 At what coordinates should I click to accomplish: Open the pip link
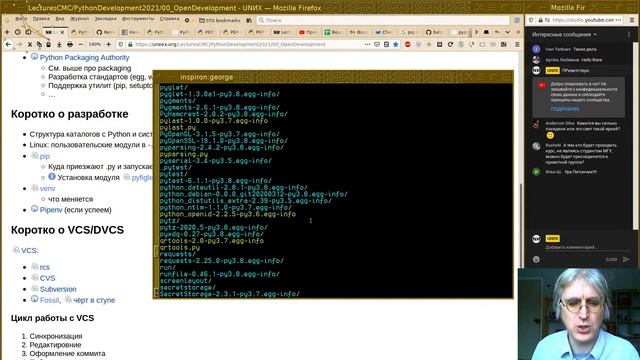[44, 156]
